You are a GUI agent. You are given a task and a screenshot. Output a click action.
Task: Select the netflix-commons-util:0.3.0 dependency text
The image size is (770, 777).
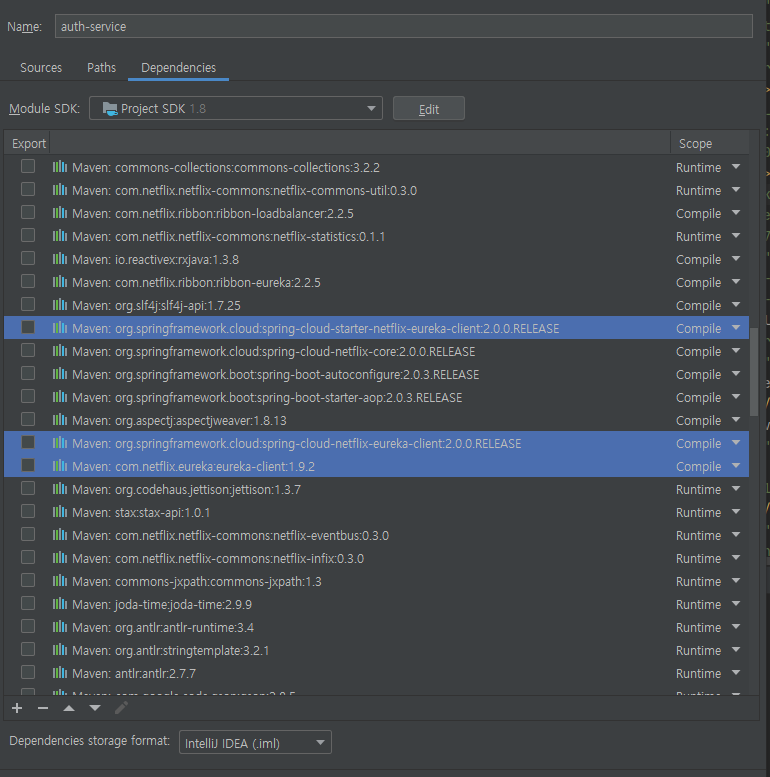[x=244, y=191]
